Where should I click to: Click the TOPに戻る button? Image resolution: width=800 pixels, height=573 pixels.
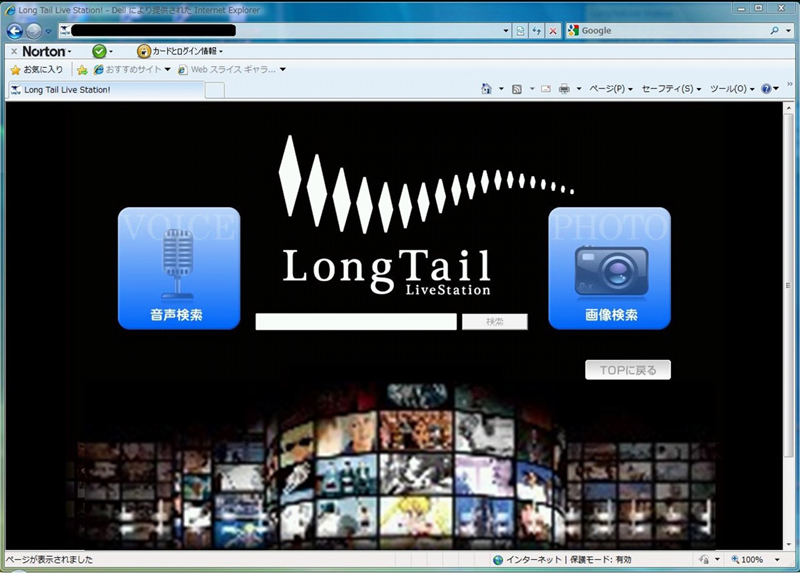628,370
